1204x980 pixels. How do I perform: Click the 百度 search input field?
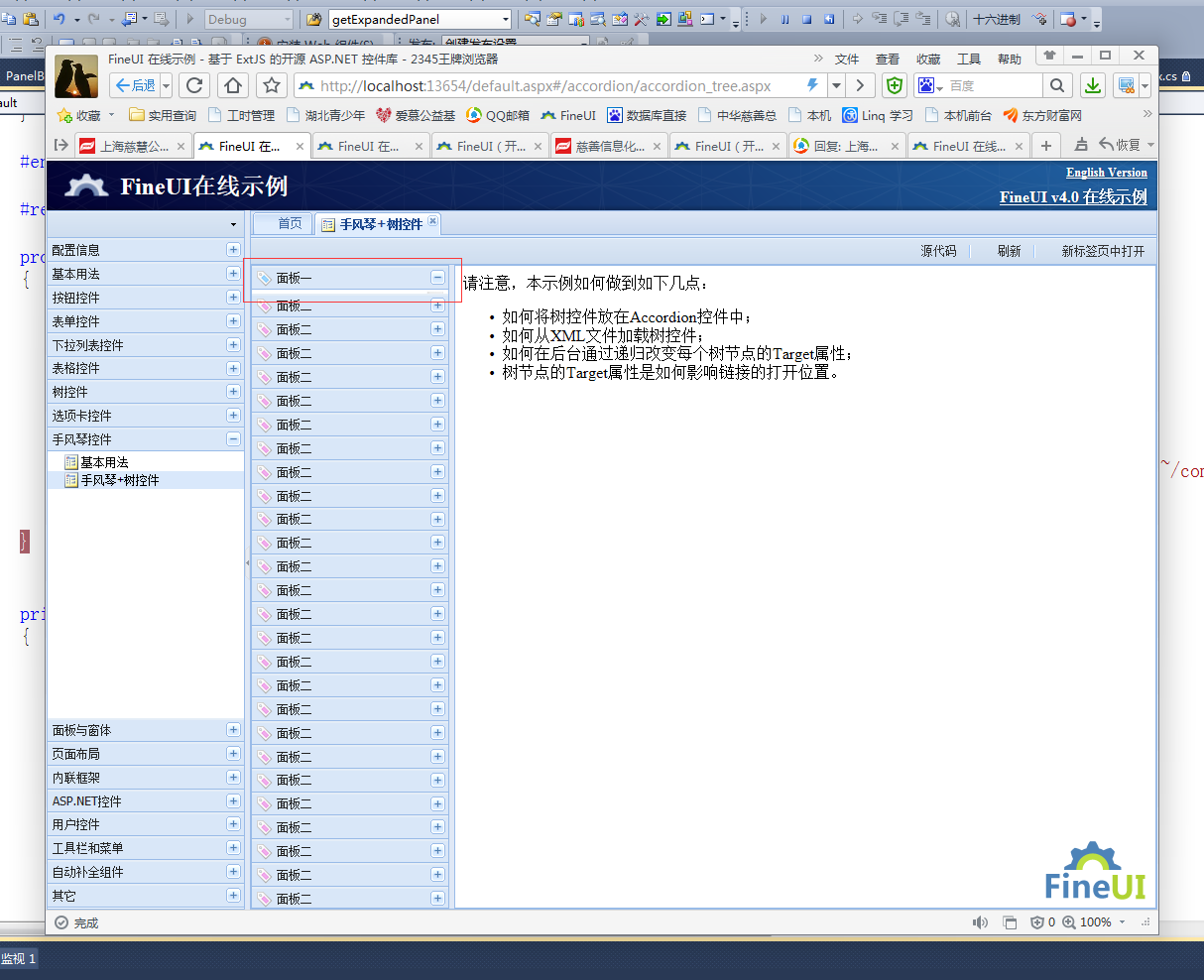pos(995,85)
